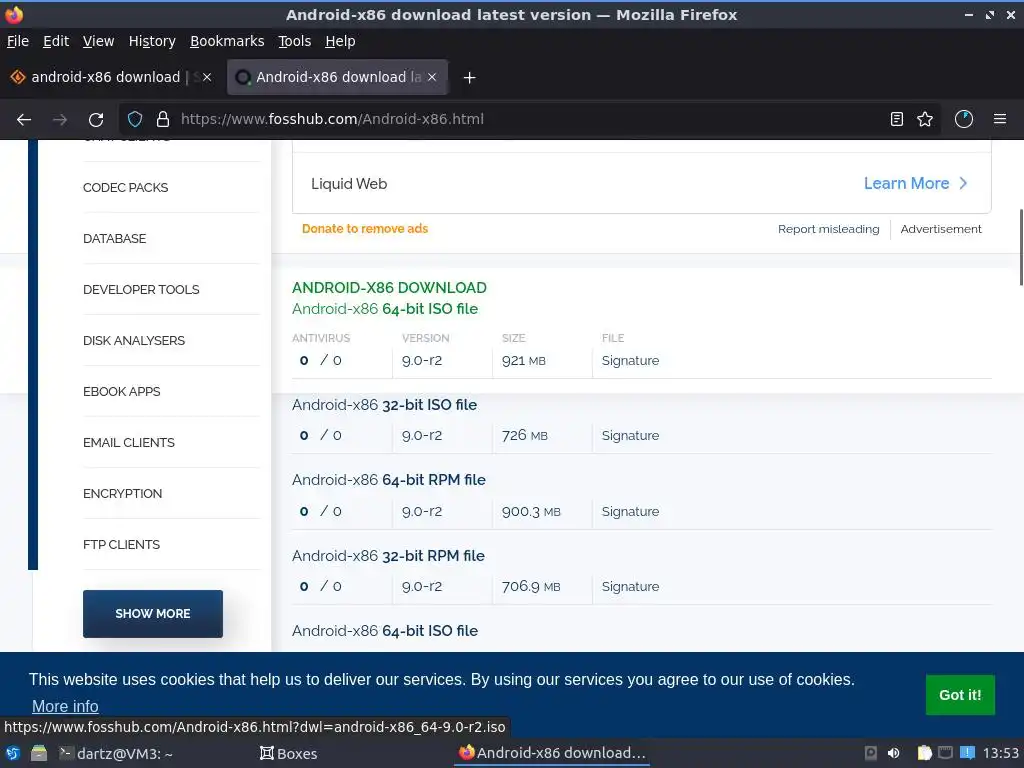1024x768 pixels.
Task: Go back to previous page arrow
Action: [24, 120]
